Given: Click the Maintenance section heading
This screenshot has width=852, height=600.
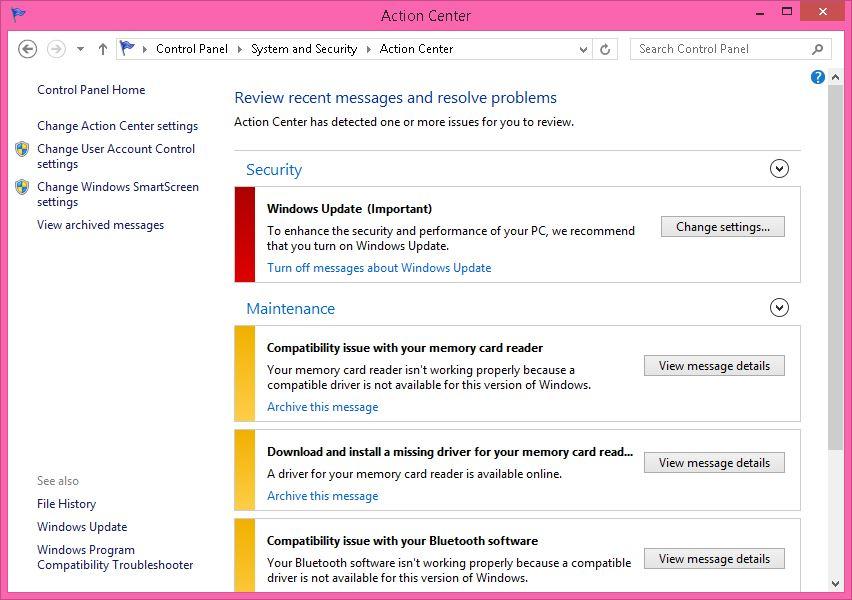Looking at the screenshot, I should (291, 308).
